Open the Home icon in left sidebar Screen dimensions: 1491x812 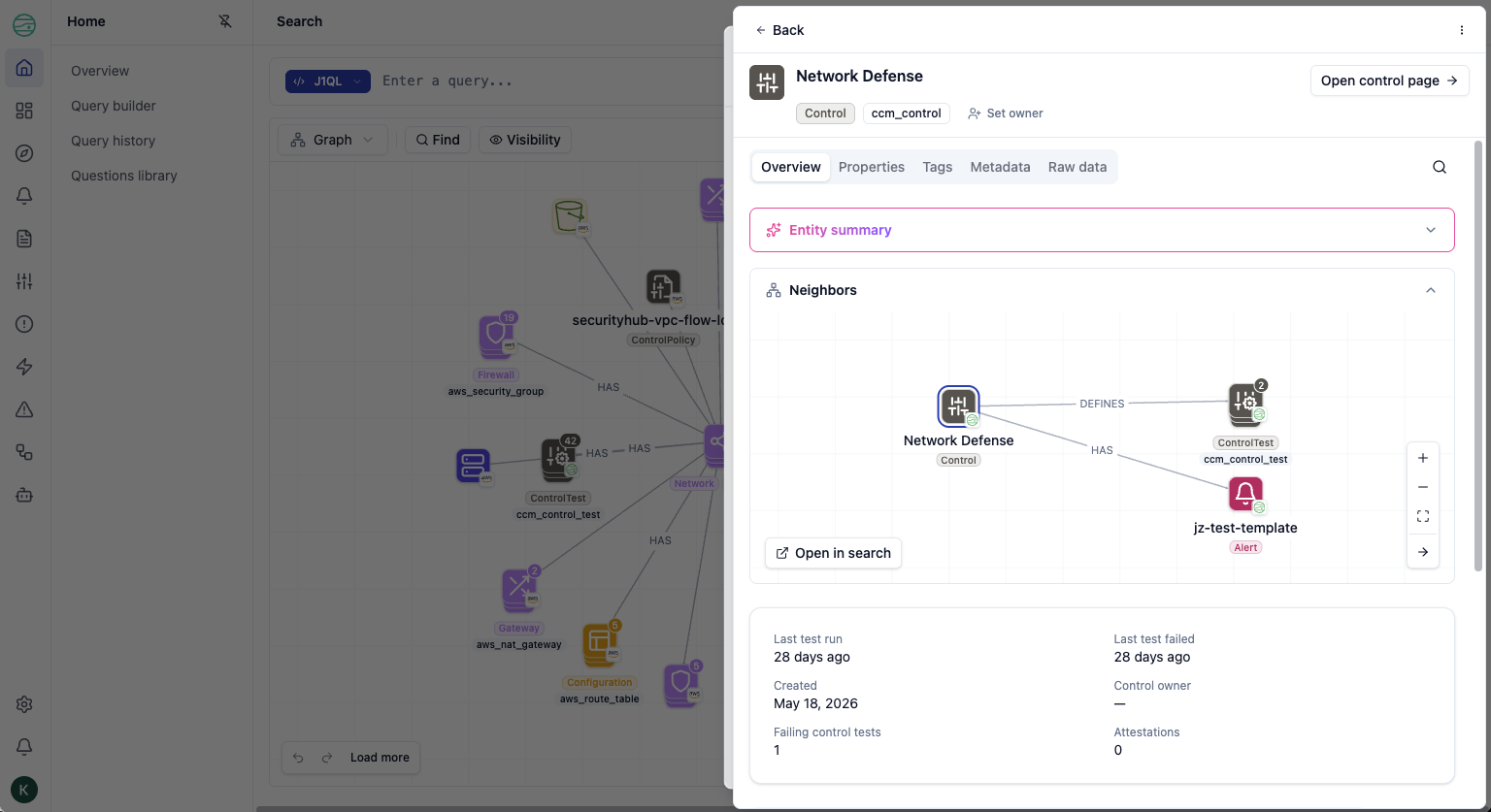pyautogui.click(x=24, y=68)
